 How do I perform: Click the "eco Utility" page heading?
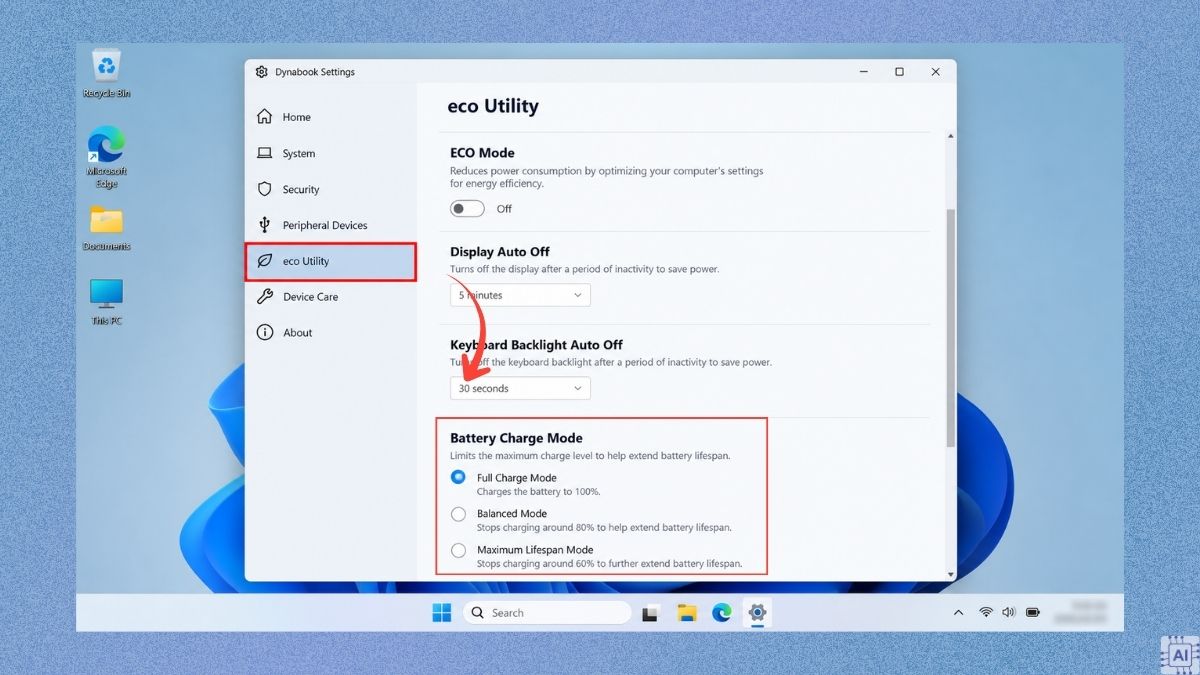coord(493,106)
